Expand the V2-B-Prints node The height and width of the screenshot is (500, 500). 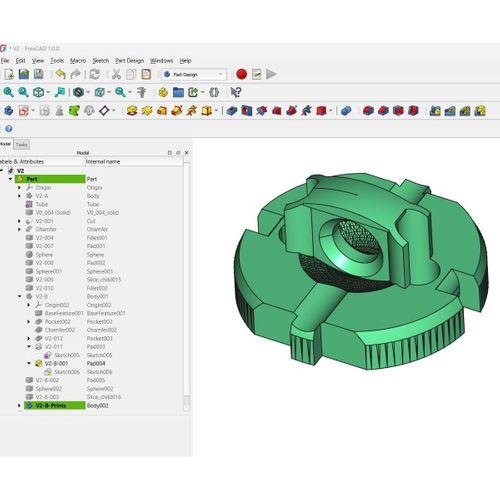[x=19, y=406]
